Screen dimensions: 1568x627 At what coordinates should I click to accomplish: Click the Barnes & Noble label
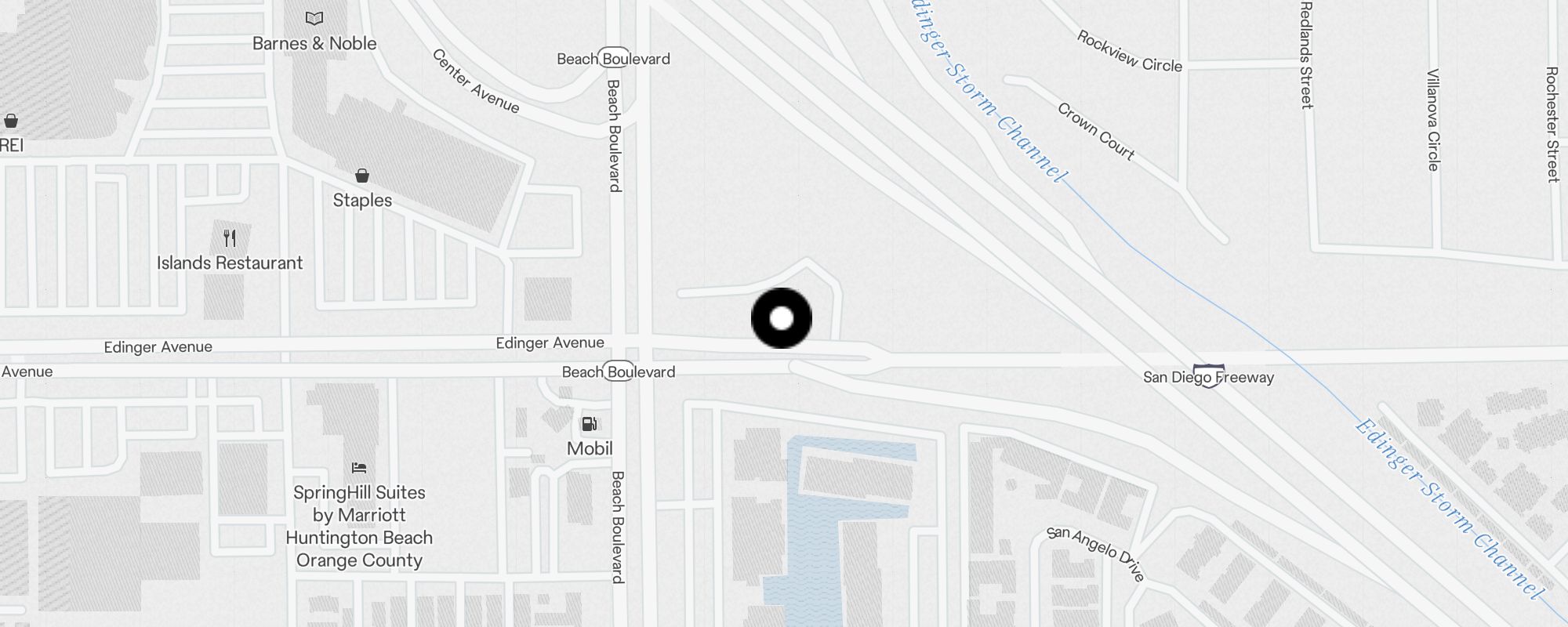pos(314,44)
